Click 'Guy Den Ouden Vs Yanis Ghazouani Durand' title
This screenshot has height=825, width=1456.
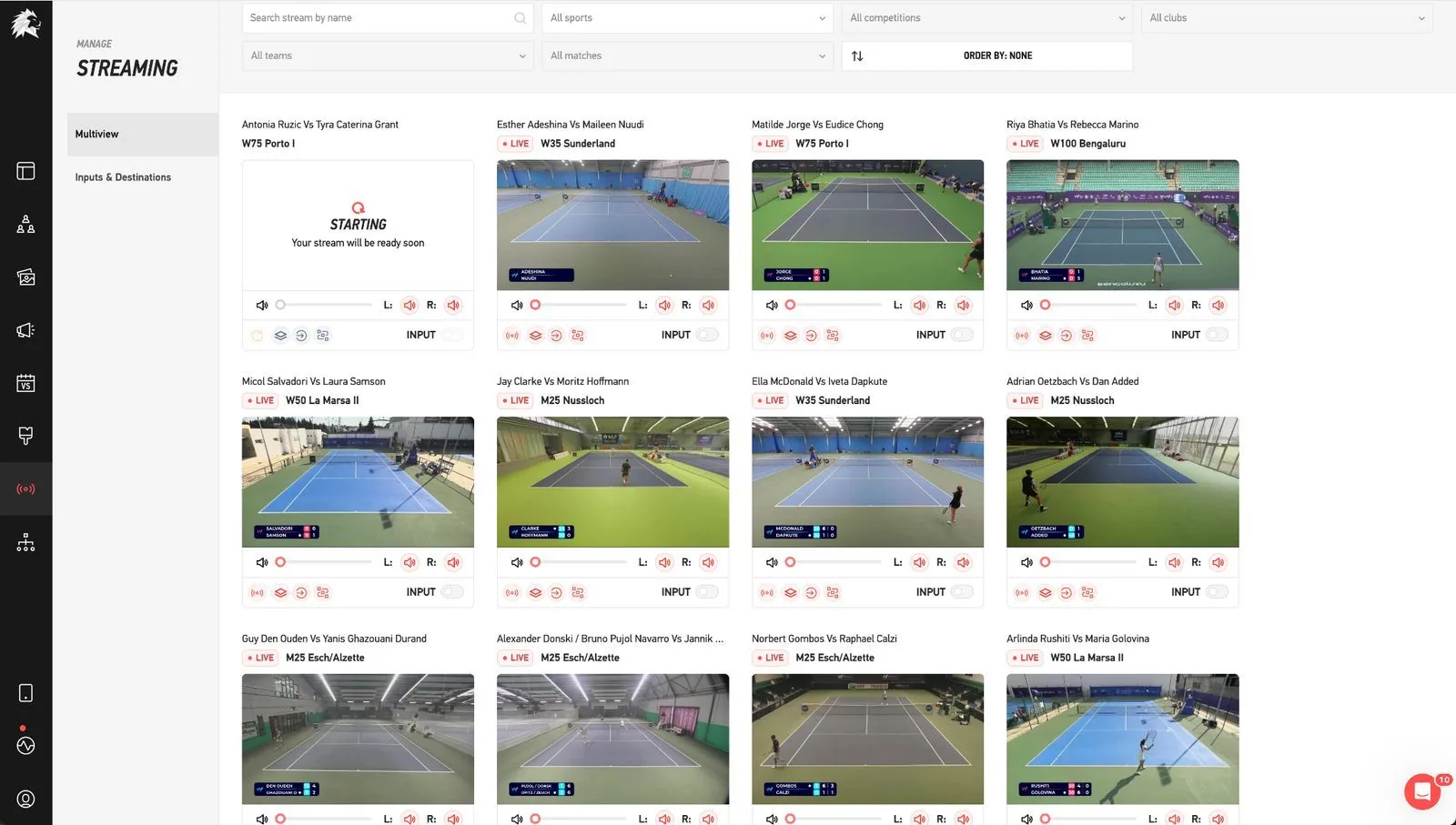pos(334,639)
